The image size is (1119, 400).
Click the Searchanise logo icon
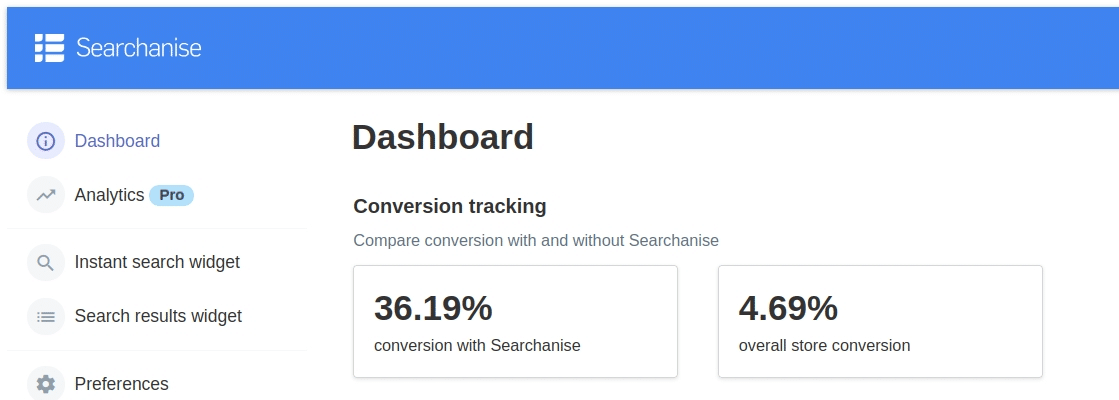click(x=49, y=48)
